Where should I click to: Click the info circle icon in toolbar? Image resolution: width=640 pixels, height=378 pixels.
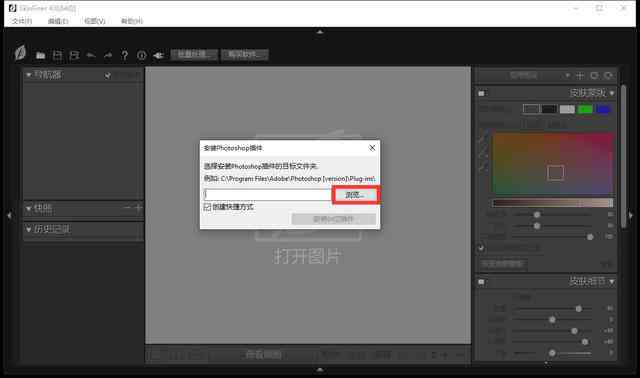(x=142, y=55)
